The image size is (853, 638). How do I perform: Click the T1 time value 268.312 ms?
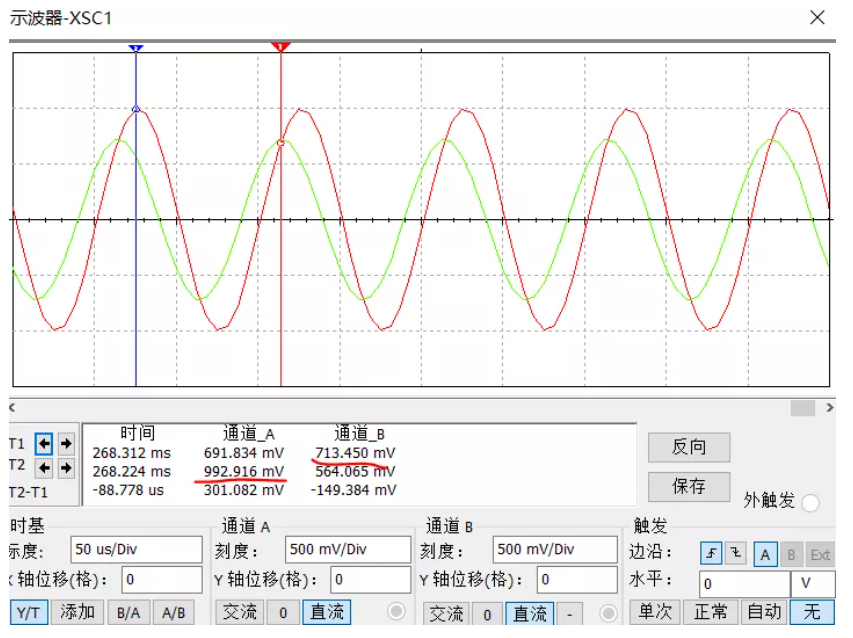pyautogui.click(x=132, y=453)
